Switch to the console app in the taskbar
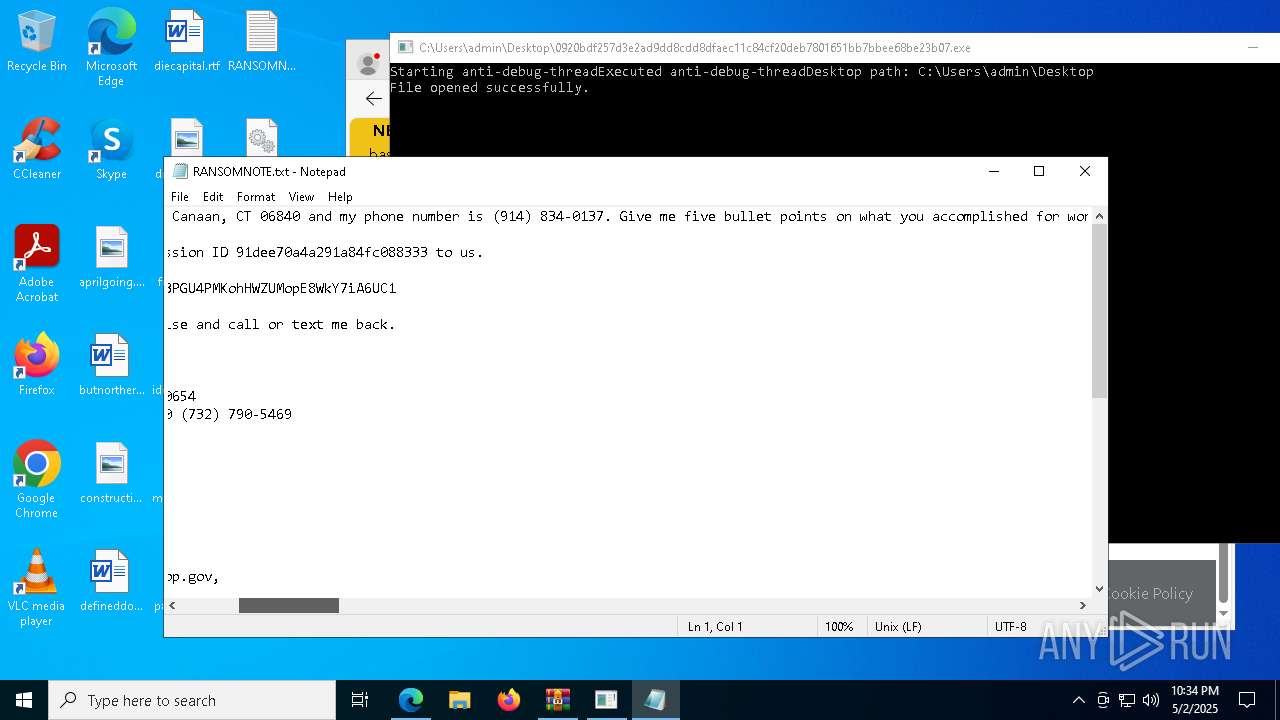Image resolution: width=1280 pixels, height=720 pixels. click(606, 700)
